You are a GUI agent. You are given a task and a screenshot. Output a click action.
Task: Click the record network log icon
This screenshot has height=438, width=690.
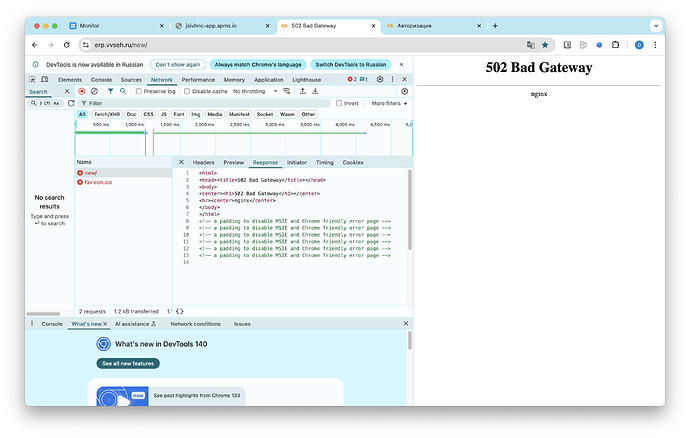[82, 91]
